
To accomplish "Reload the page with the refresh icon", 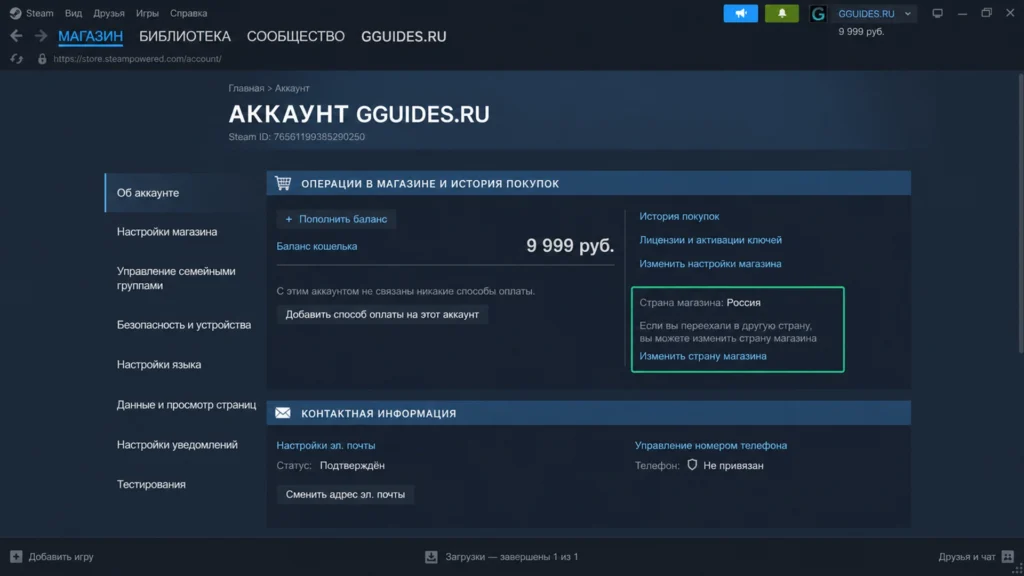I will click(16, 59).
